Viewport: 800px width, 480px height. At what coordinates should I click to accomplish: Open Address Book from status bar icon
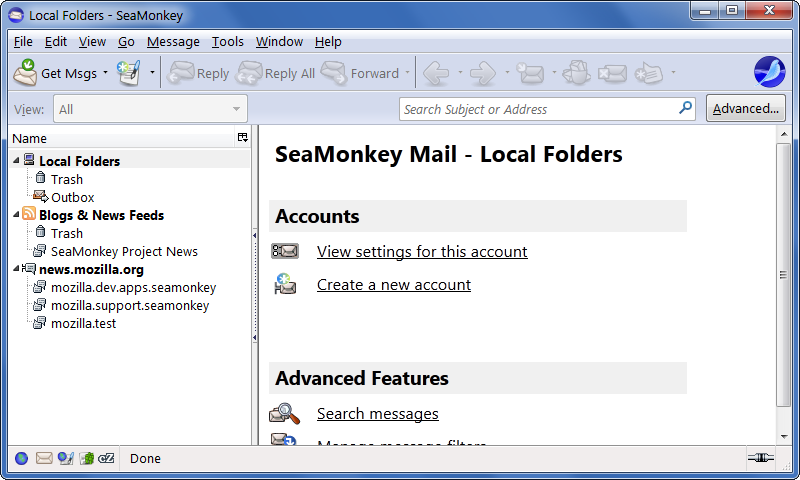(87, 459)
